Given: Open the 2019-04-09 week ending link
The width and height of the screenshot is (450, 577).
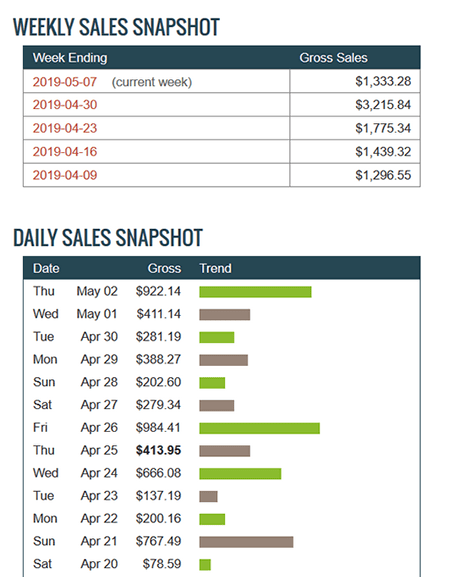Looking at the screenshot, I should 65,175.
